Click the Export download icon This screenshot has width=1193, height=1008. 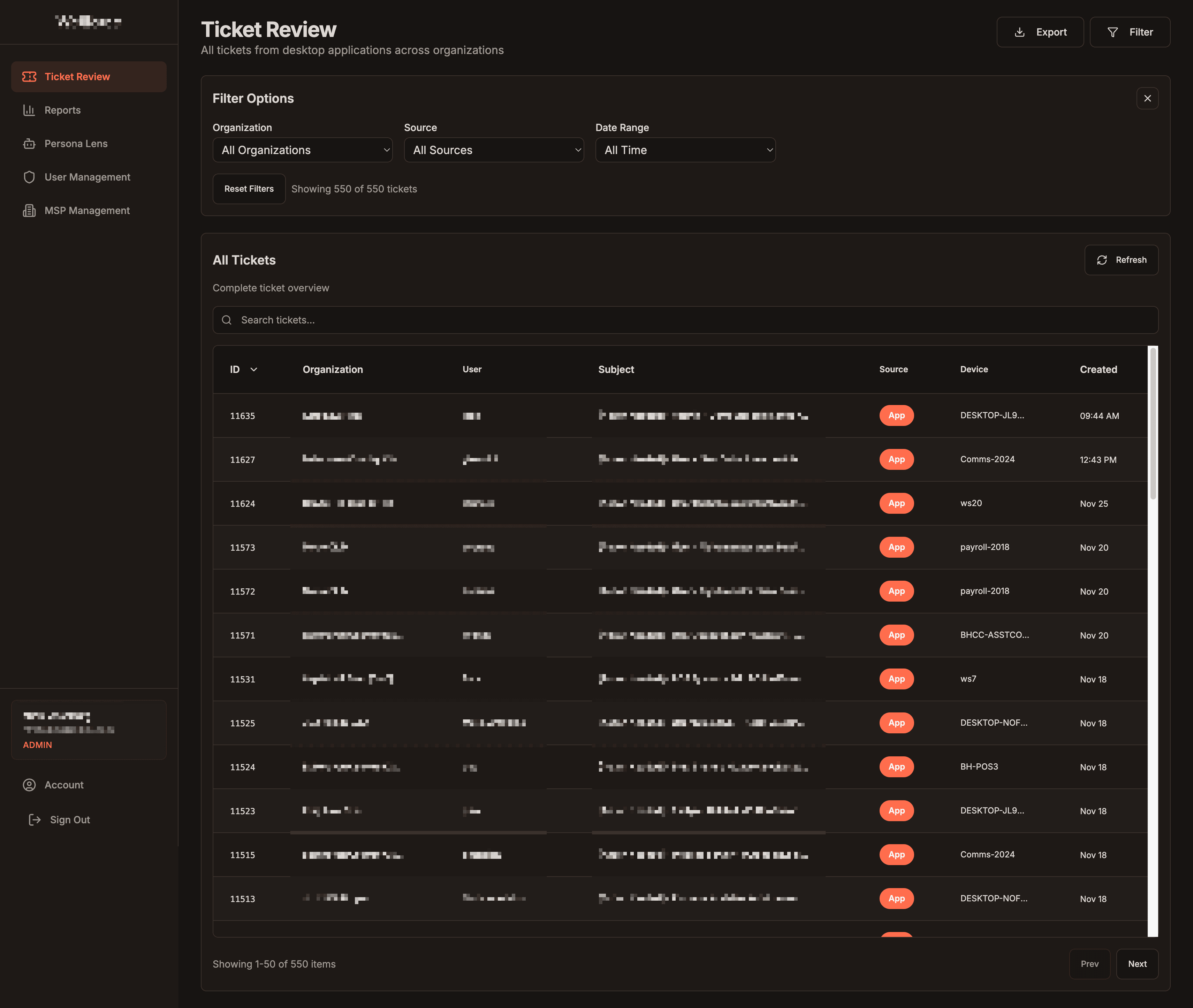tap(1019, 32)
